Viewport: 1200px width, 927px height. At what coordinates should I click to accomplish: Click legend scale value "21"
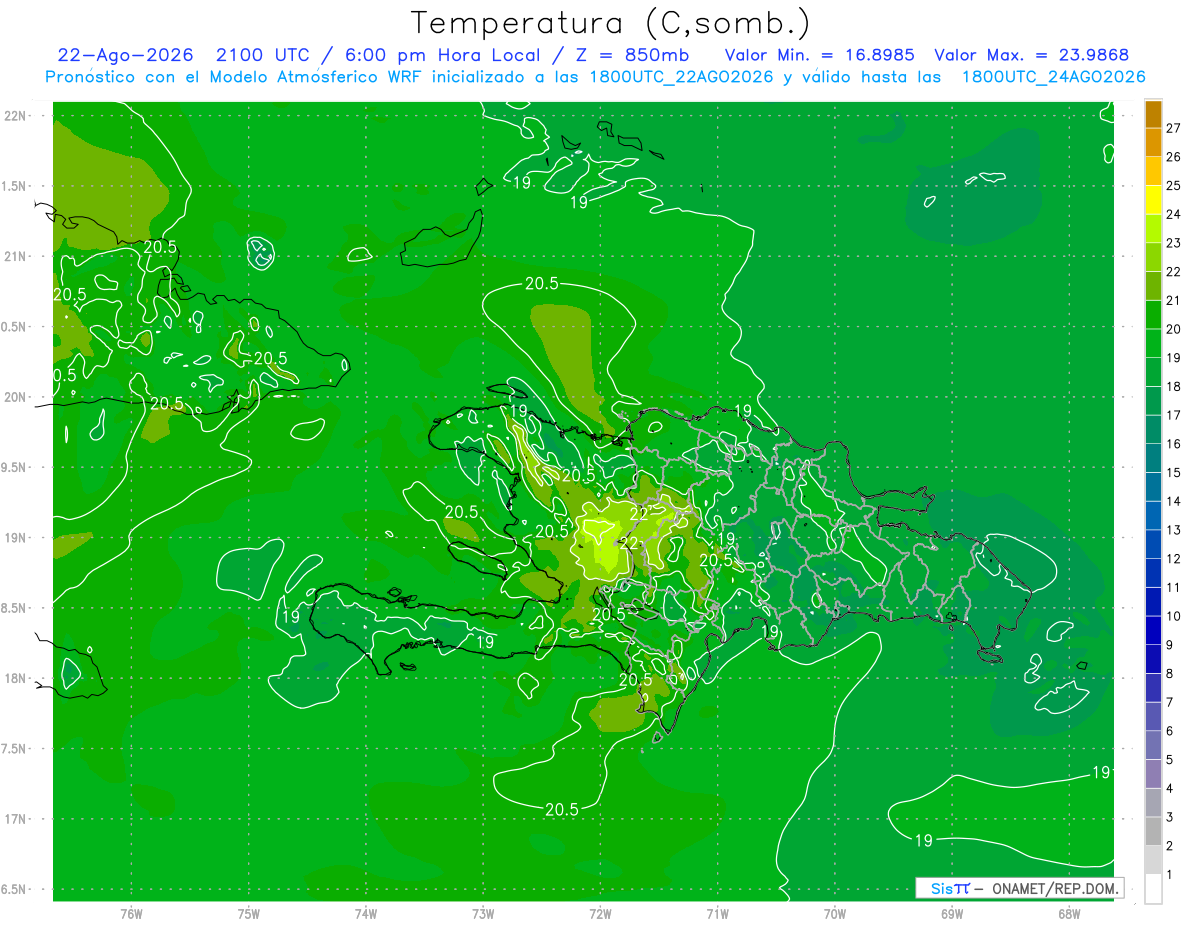(1173, 300)
